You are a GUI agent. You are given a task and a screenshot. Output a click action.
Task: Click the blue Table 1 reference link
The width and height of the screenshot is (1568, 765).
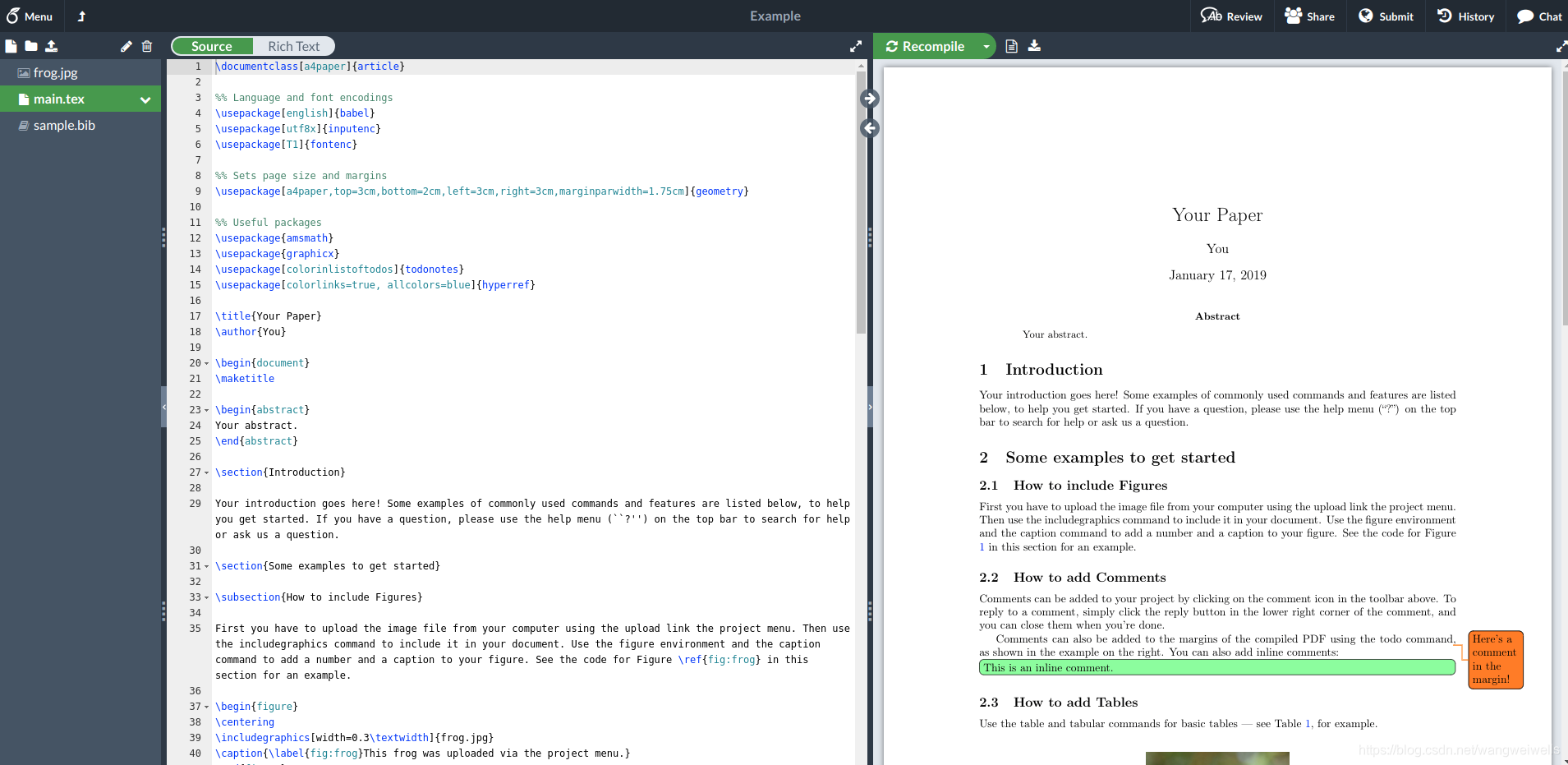1308,724
